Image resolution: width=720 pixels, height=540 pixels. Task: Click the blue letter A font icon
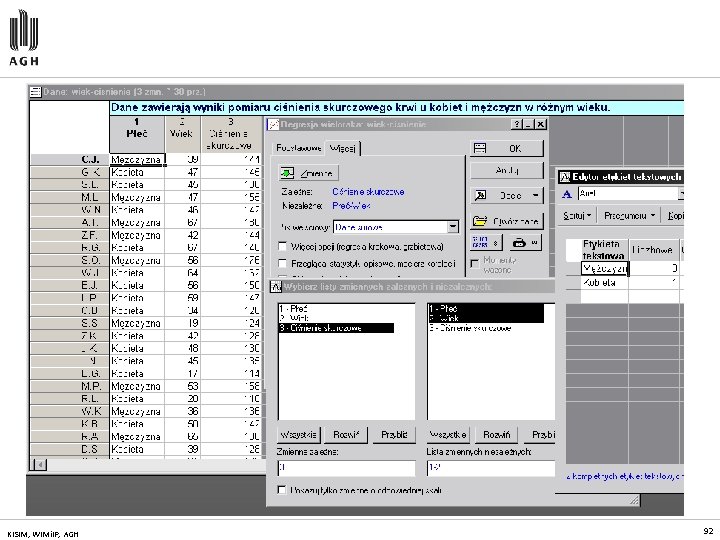(567, 194)
